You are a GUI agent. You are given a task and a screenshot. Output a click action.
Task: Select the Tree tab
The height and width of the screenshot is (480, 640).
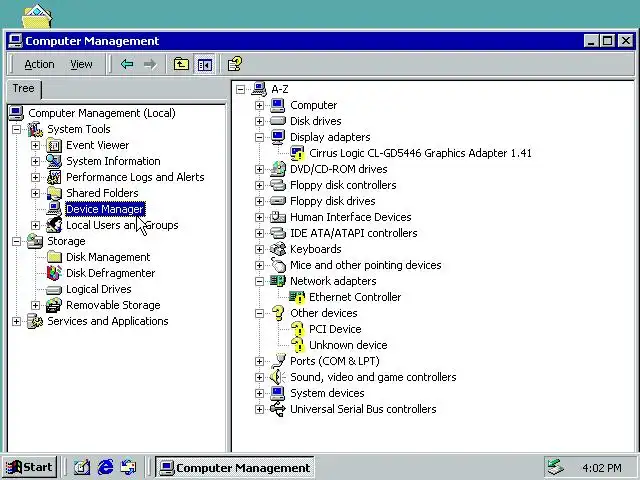(x=24, y=89)
